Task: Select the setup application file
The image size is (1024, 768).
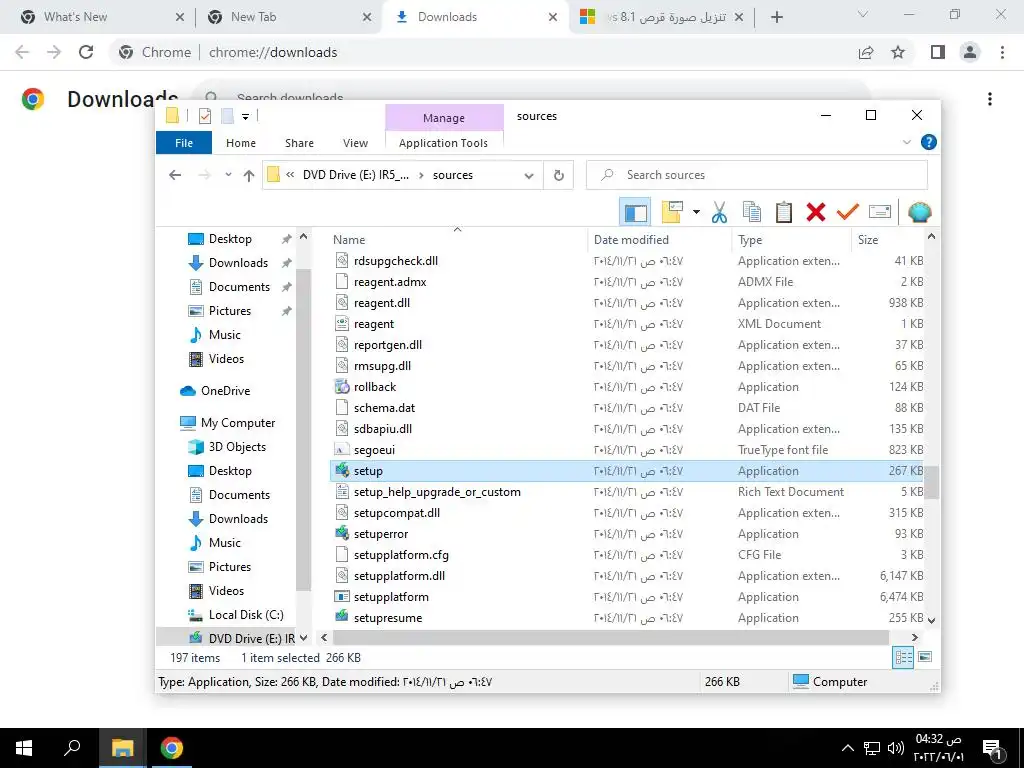Action: [x=627, y=471]
